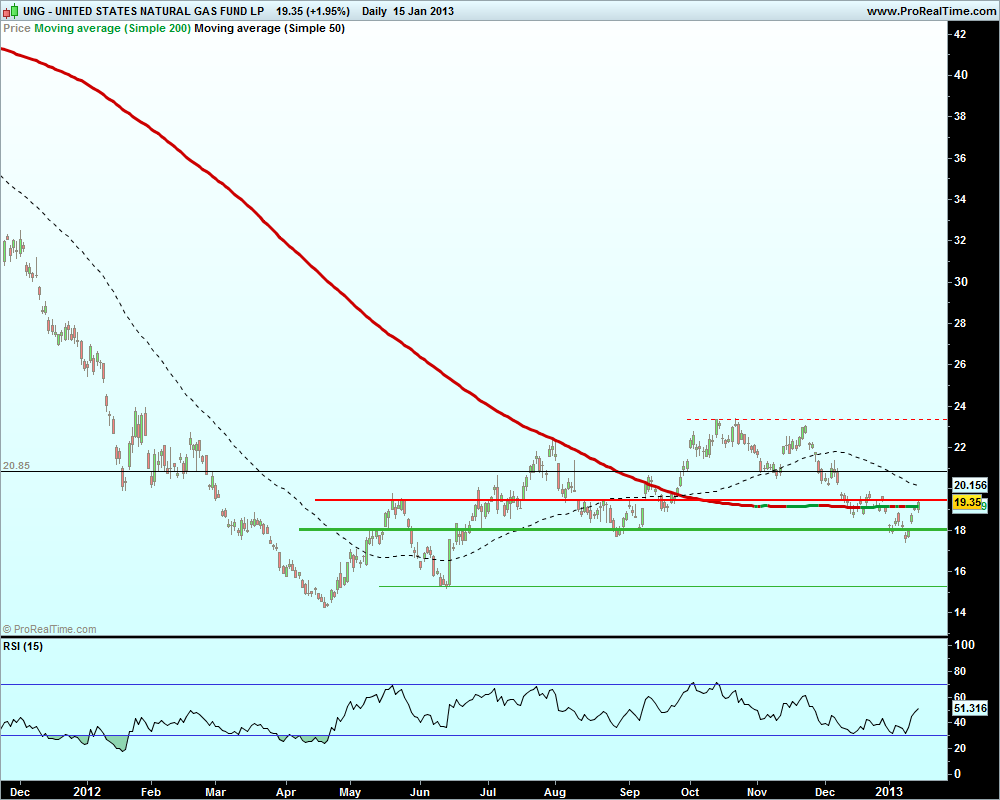
Task: Click the Aug label on time axis
Action: pyautogui.click(x=555, y=792)
